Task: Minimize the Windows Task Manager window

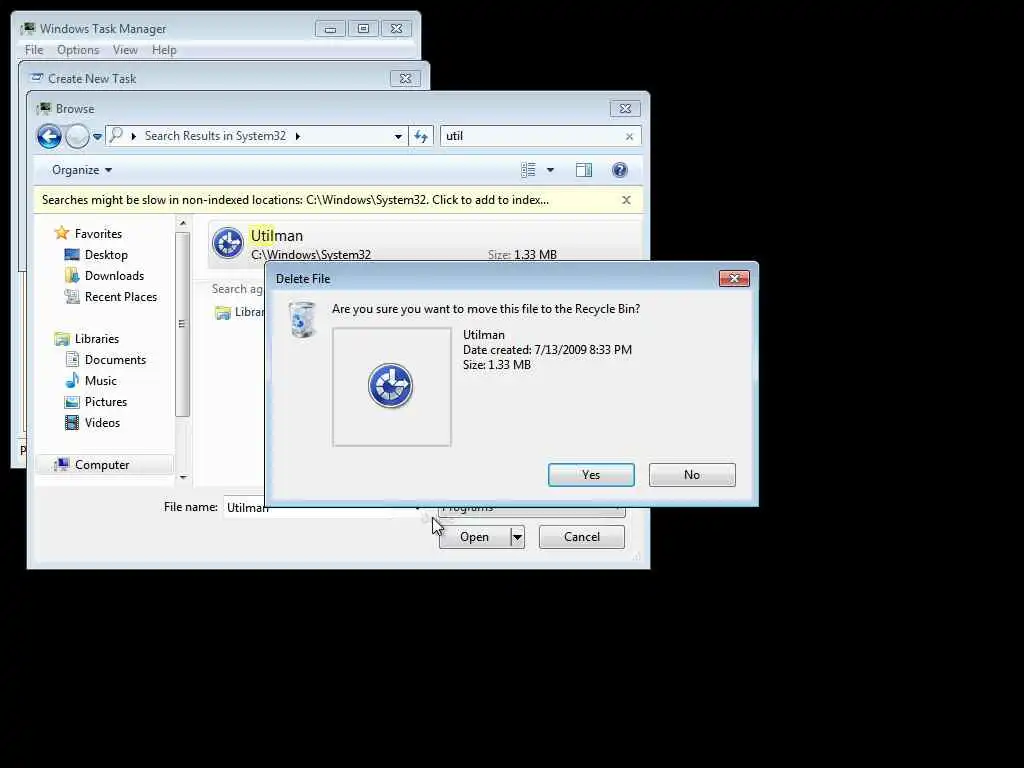Action: tap(330, 29)
